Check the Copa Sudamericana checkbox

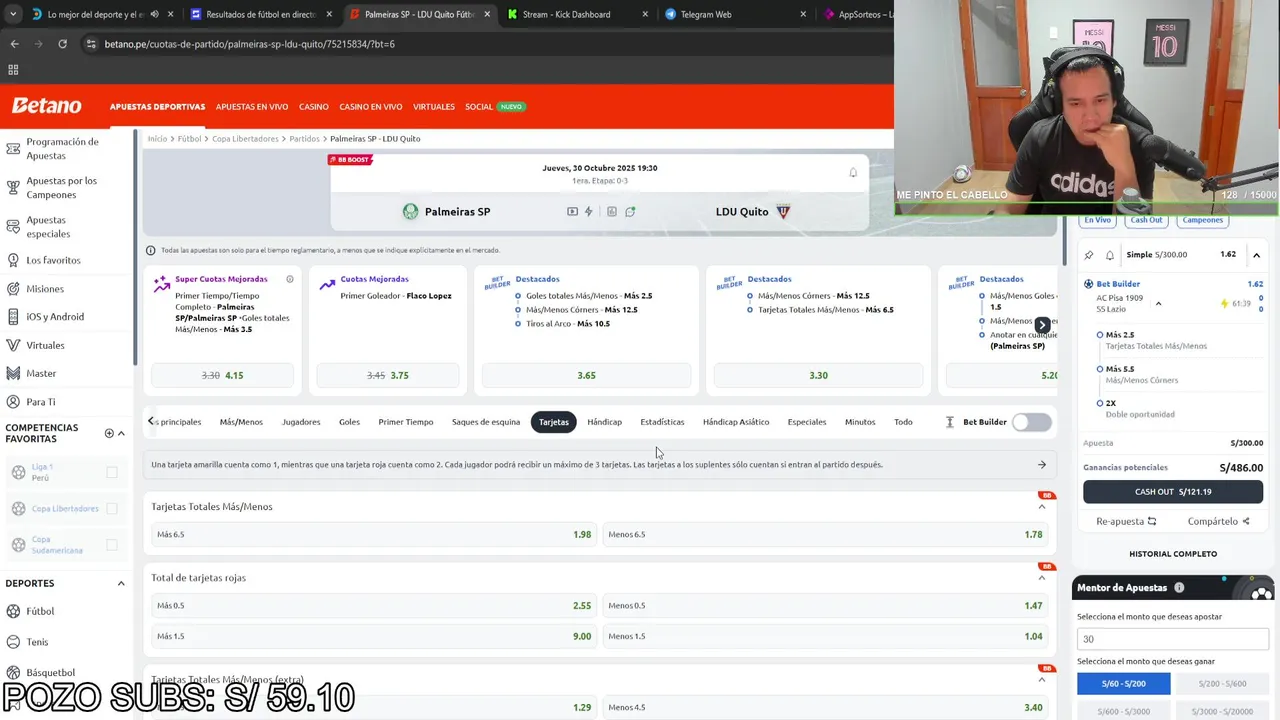click(112, 545)
